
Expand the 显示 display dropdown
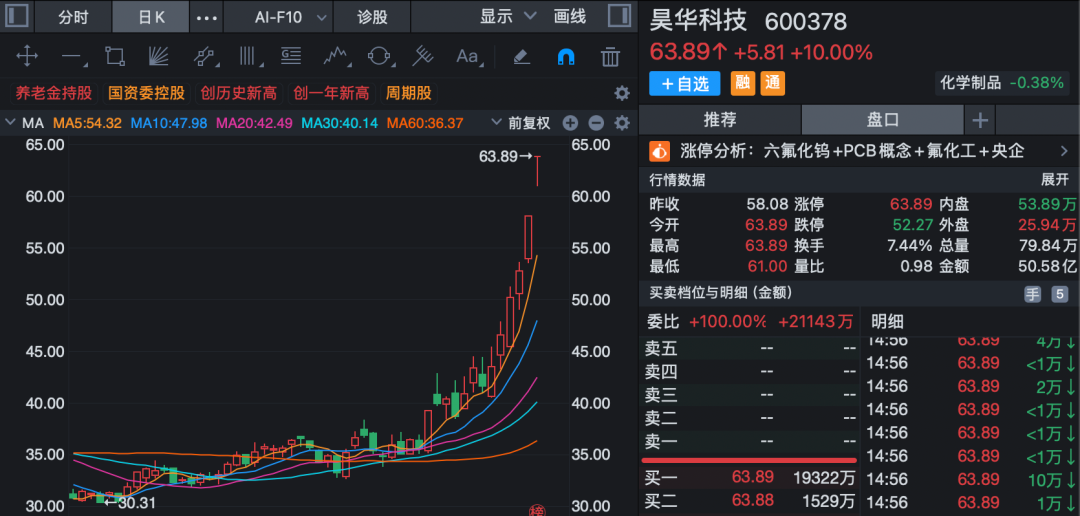[x=508, y=17]
